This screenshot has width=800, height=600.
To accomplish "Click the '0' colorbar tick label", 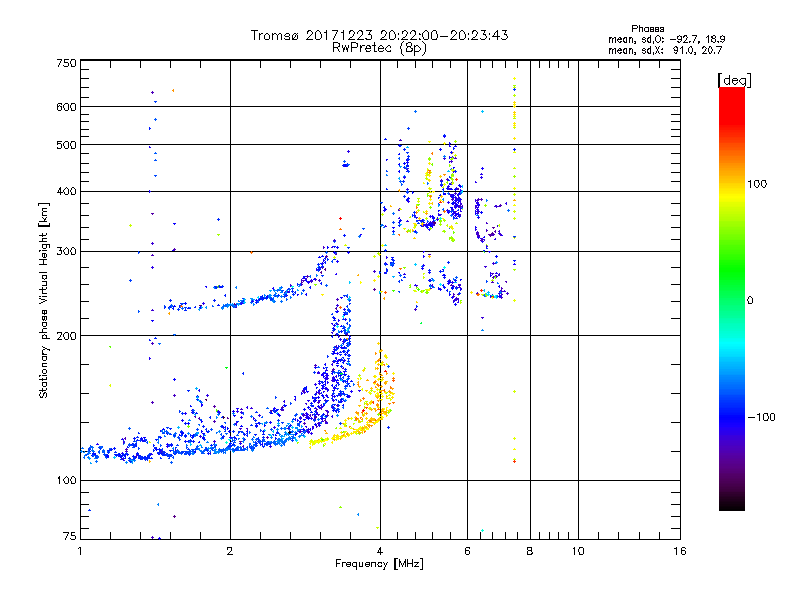I will point(750,300).
